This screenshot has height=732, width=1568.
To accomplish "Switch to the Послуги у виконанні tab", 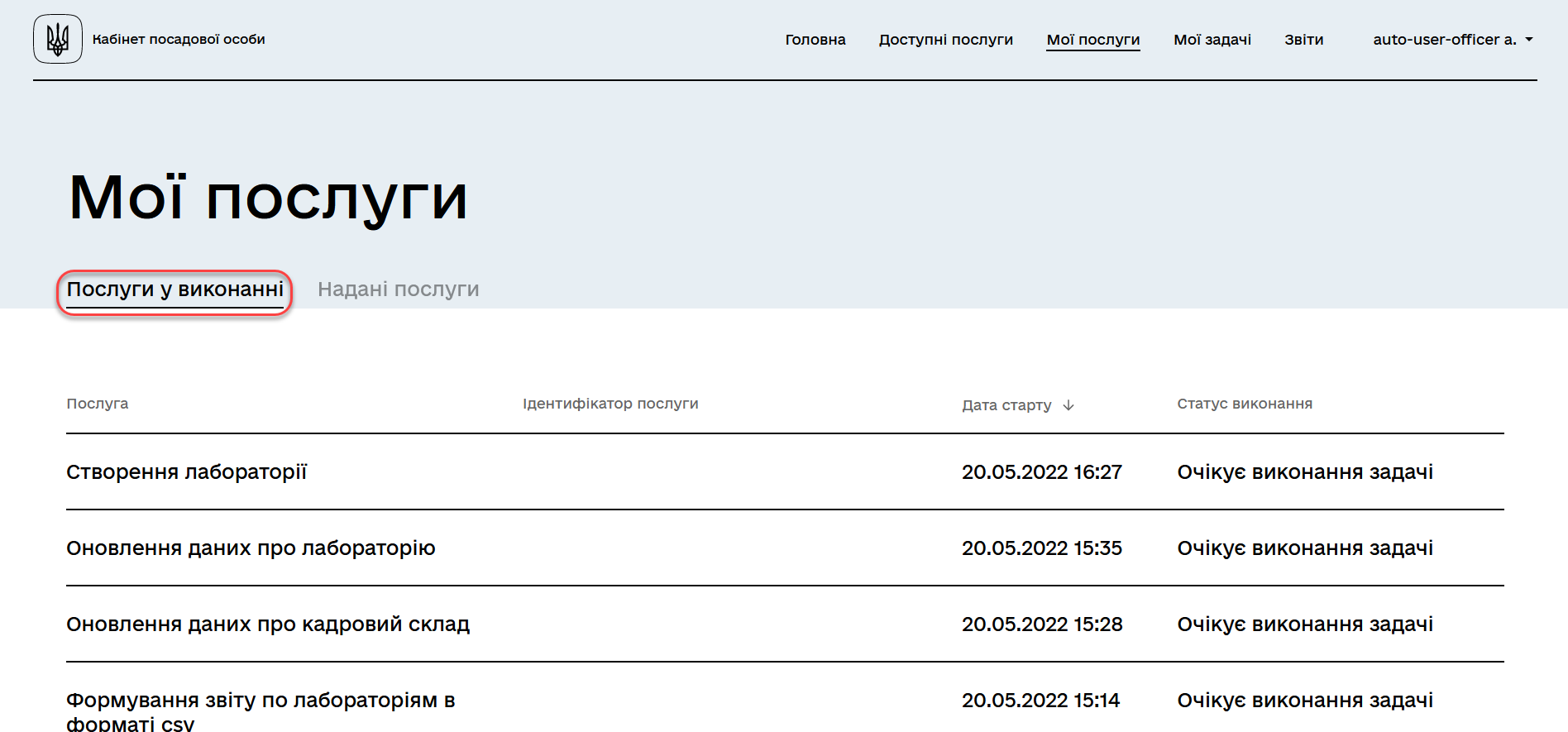I will (x=175, y=289).
